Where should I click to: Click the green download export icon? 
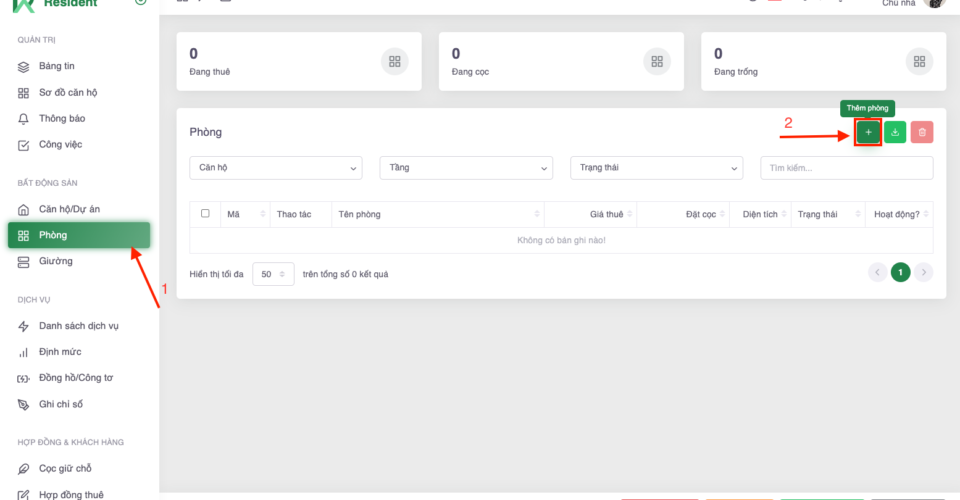tap(895, 132)
